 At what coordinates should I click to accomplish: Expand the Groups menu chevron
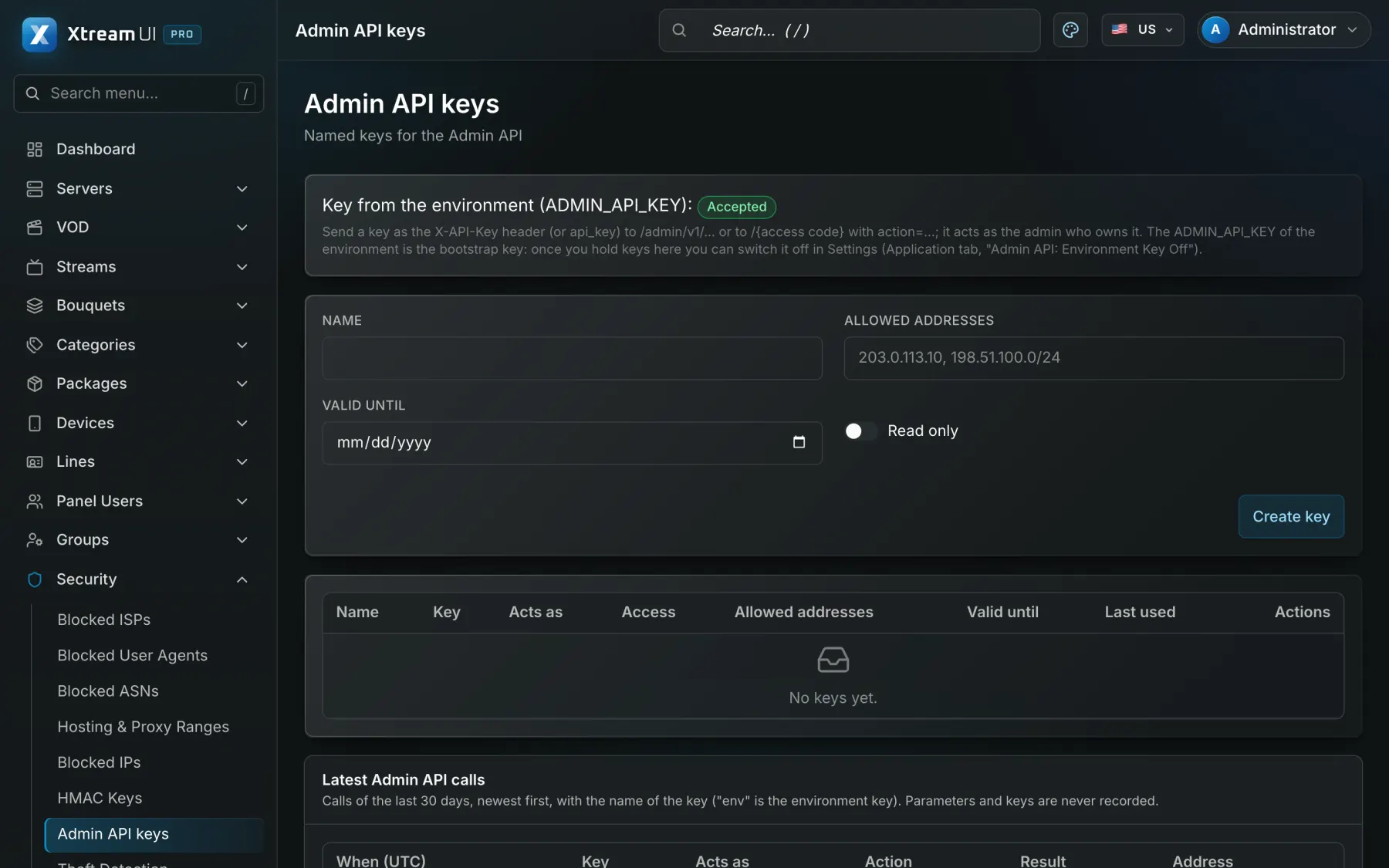pos(242,540)
